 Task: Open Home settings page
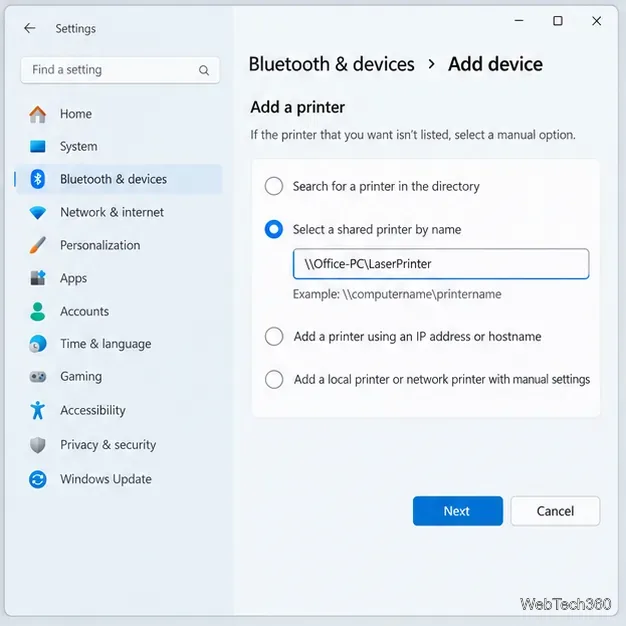coord(76,114)
